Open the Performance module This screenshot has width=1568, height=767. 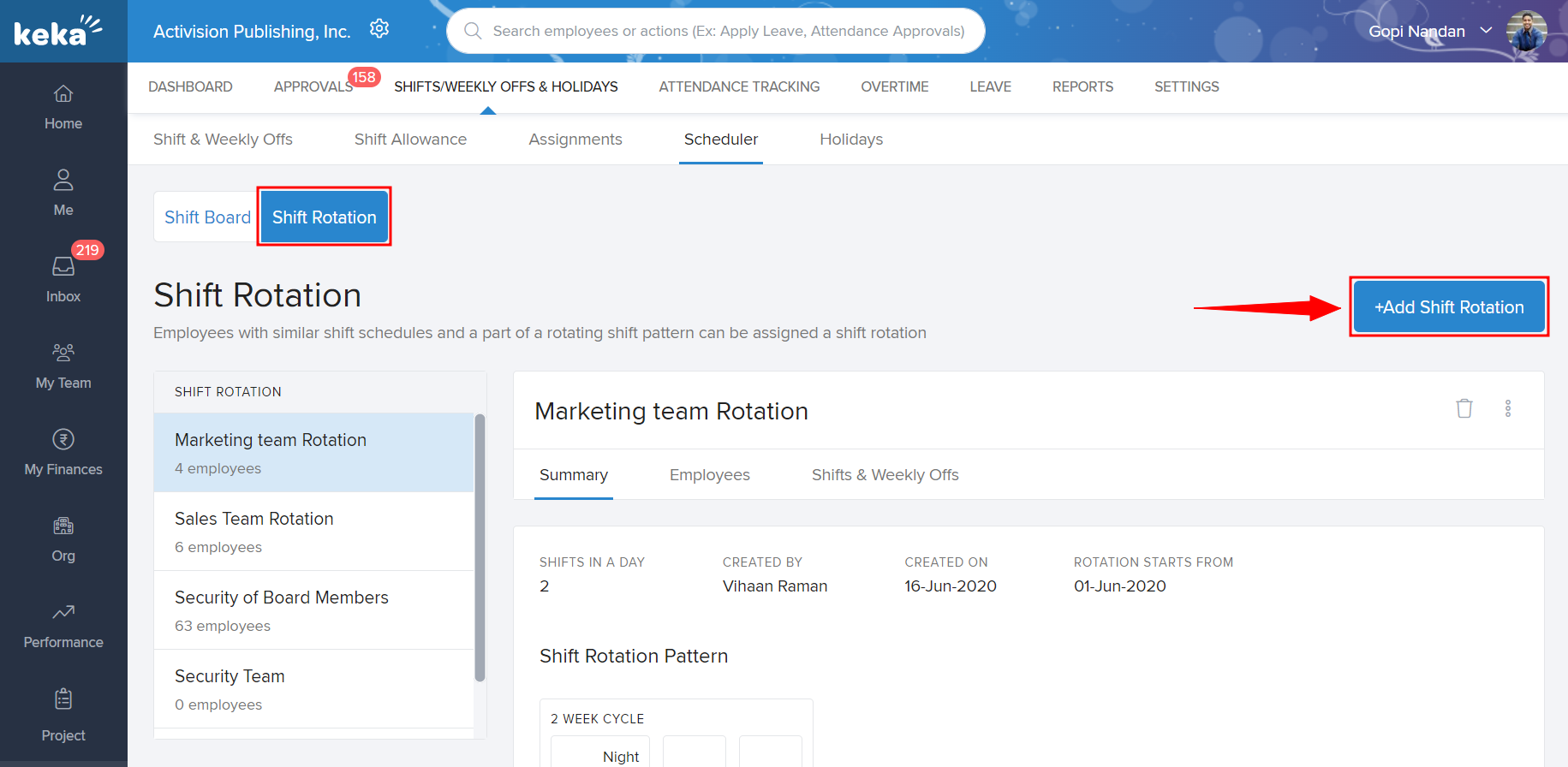63,625
